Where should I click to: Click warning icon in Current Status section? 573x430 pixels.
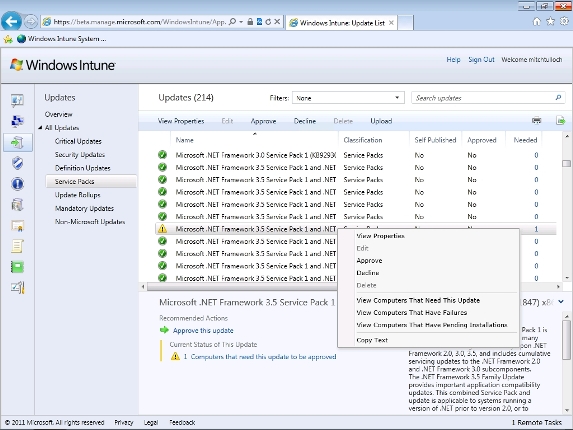point(175,356)
